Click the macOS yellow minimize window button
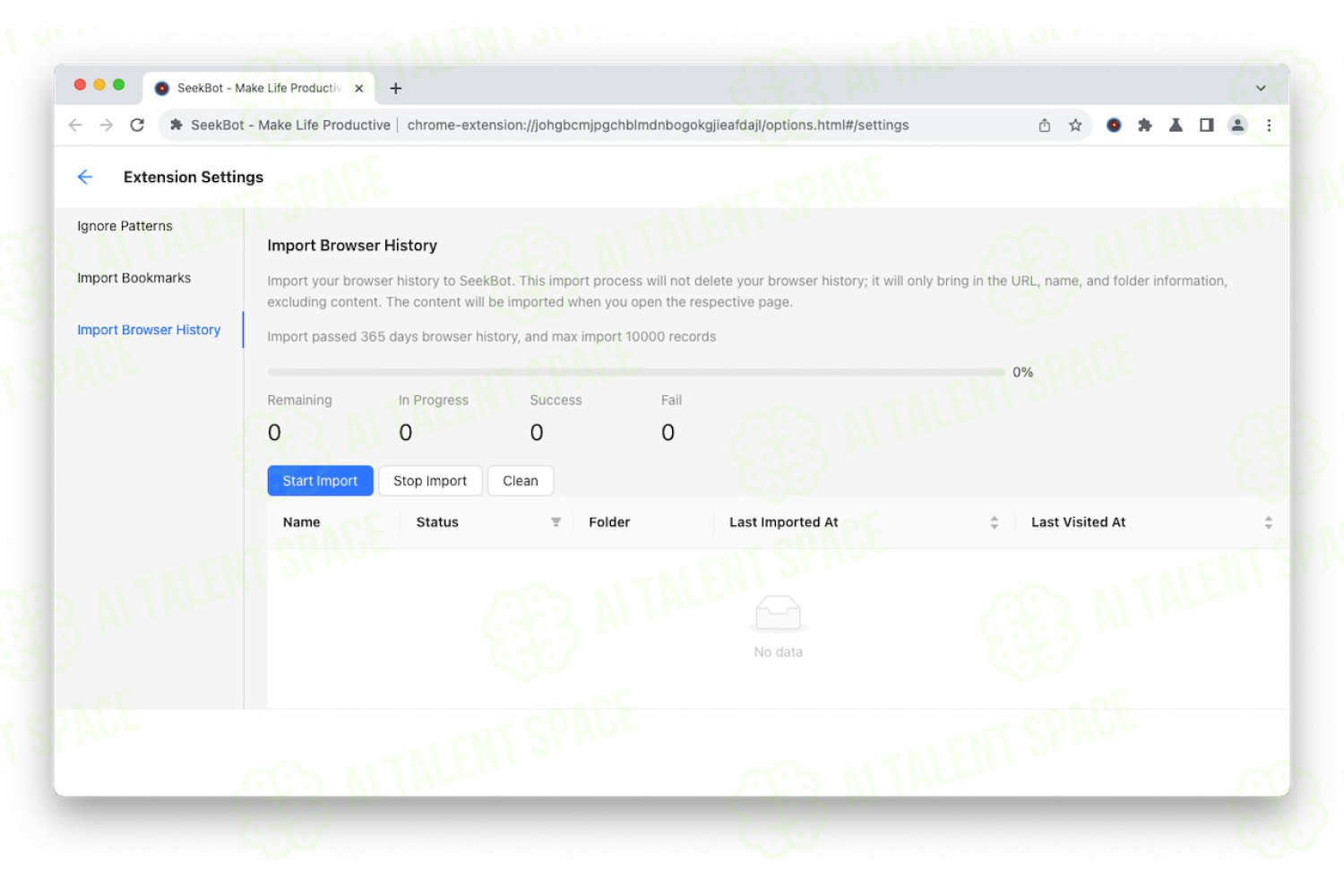The width and height of the screenshot is (1344, 896). pos(99,84)
